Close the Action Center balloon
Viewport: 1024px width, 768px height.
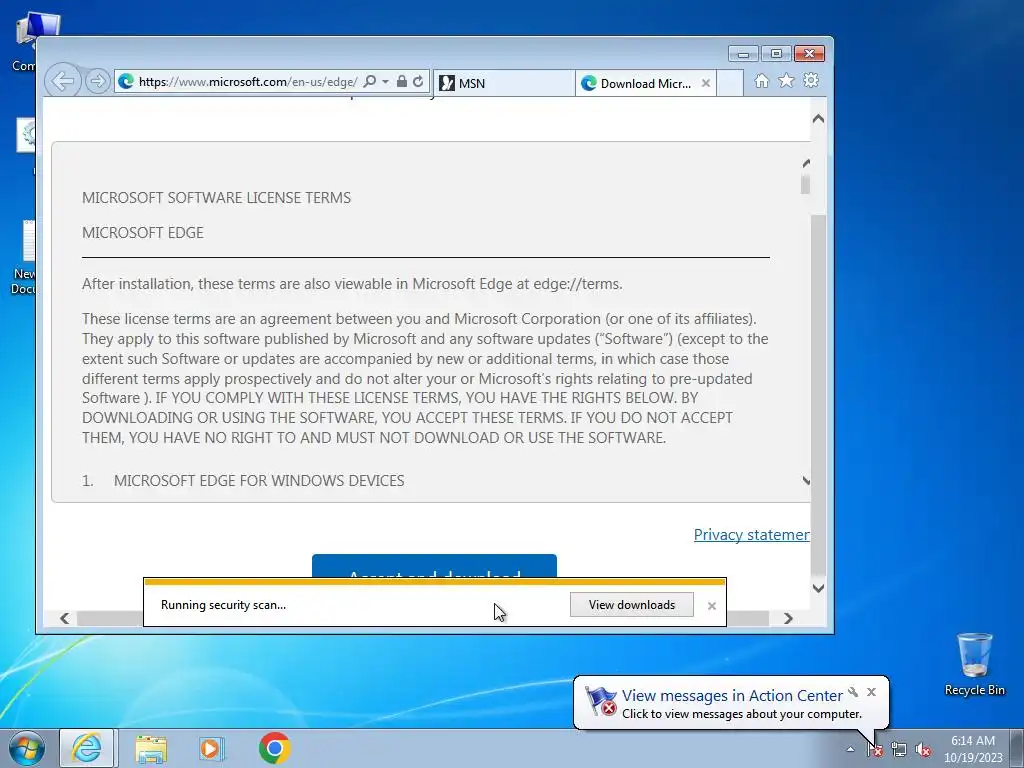[x=871, y=692]
